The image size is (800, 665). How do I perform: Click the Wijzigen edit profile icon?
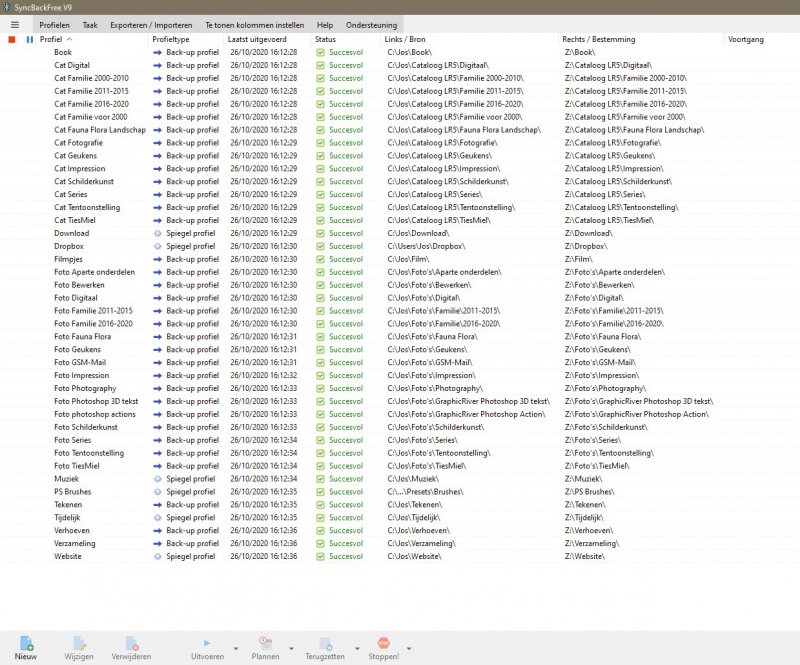[x=79, y=643]
